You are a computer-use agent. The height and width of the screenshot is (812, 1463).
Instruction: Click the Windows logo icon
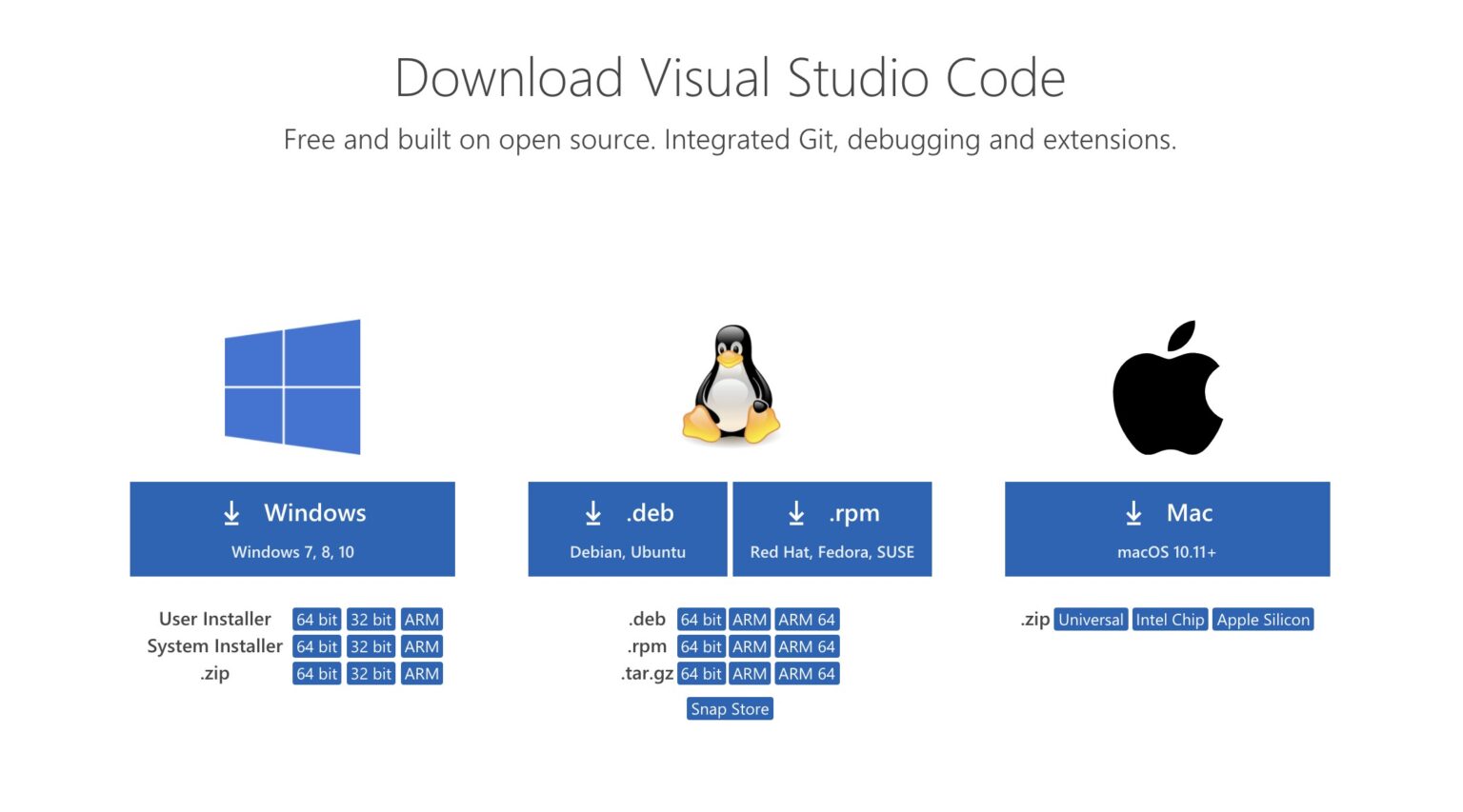pos(292,386)
